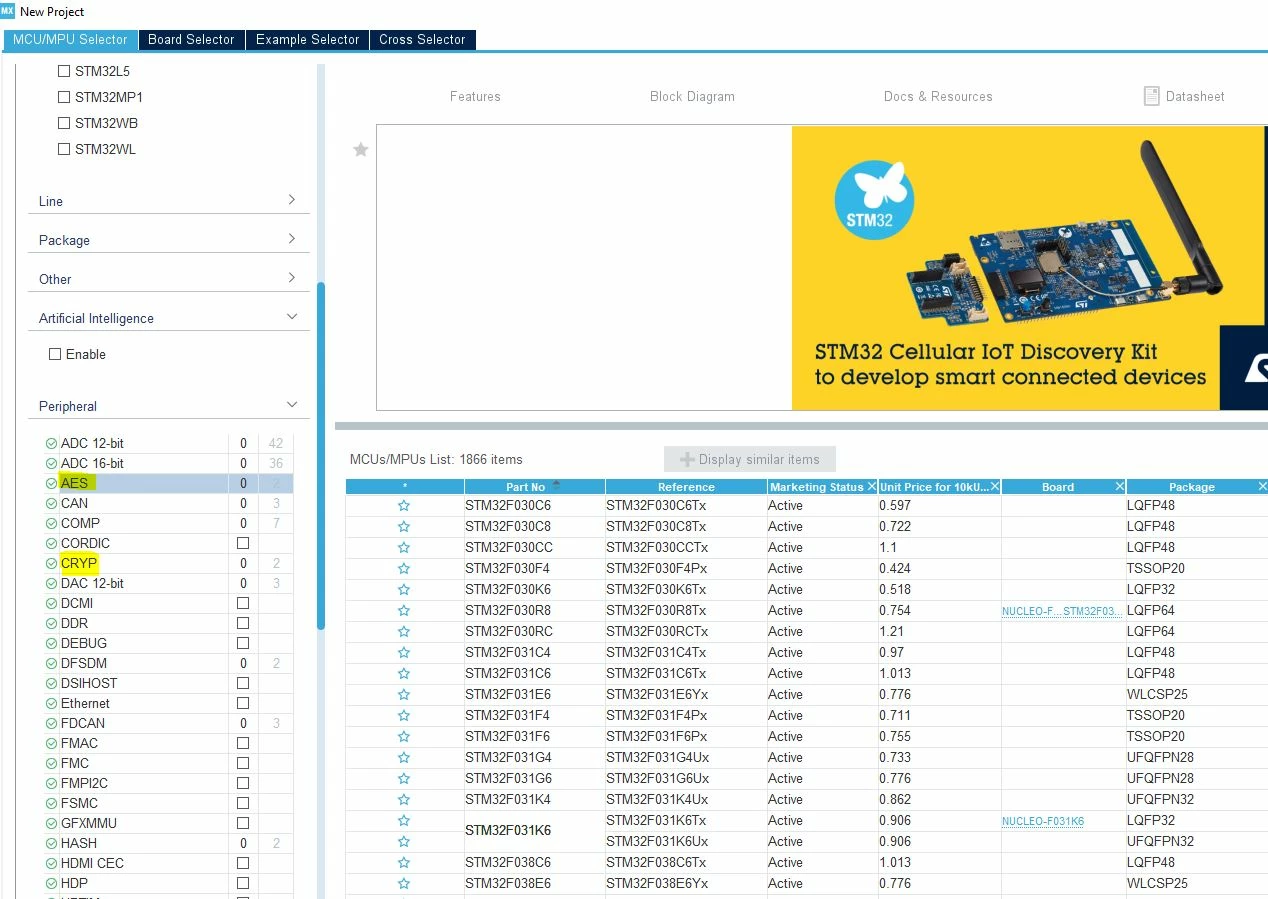Click the ADC 12-bit minimum count field
This screenshot has width=1268, height=899.
[x=243, y=443]
